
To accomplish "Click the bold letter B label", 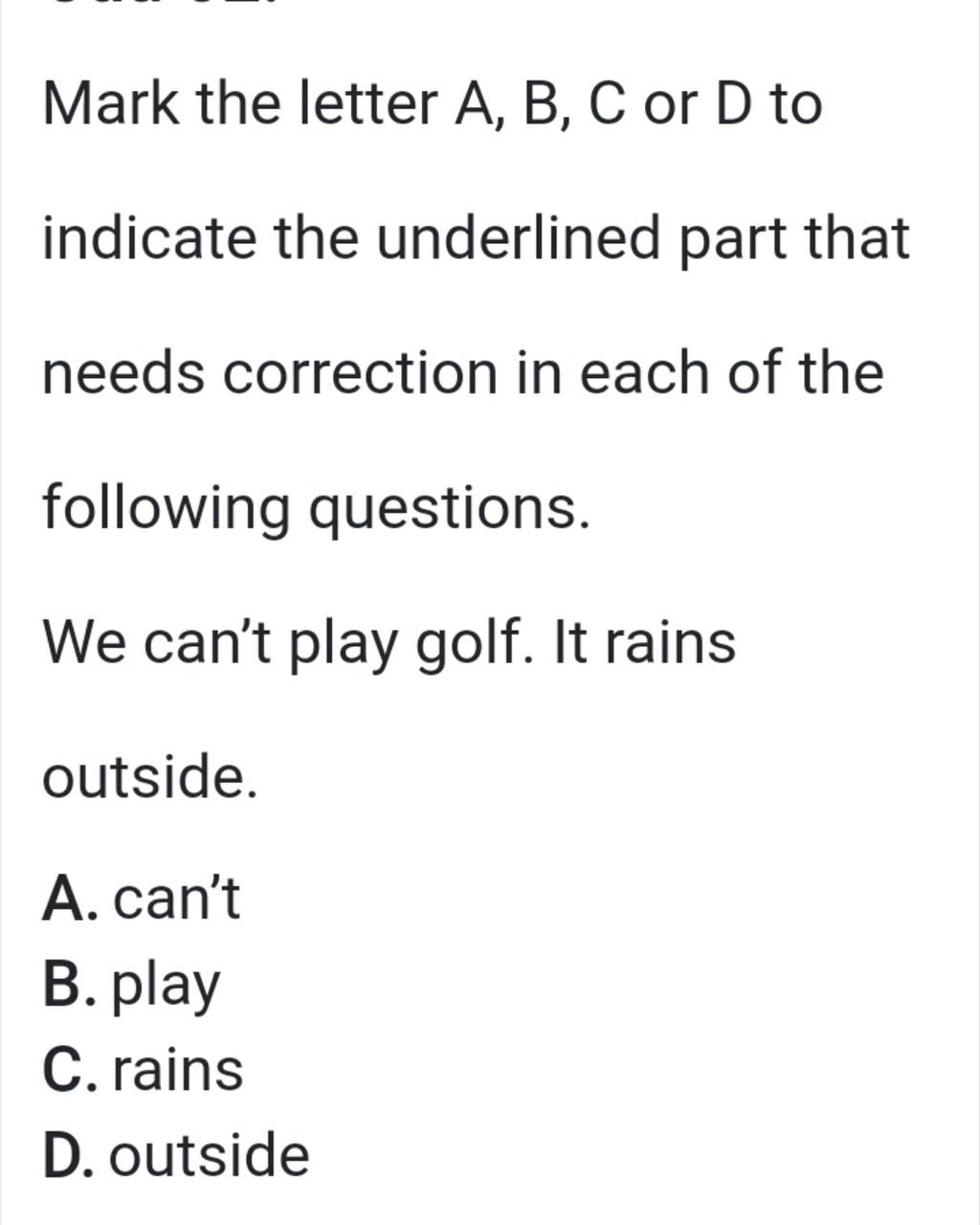I will (62, 985).
